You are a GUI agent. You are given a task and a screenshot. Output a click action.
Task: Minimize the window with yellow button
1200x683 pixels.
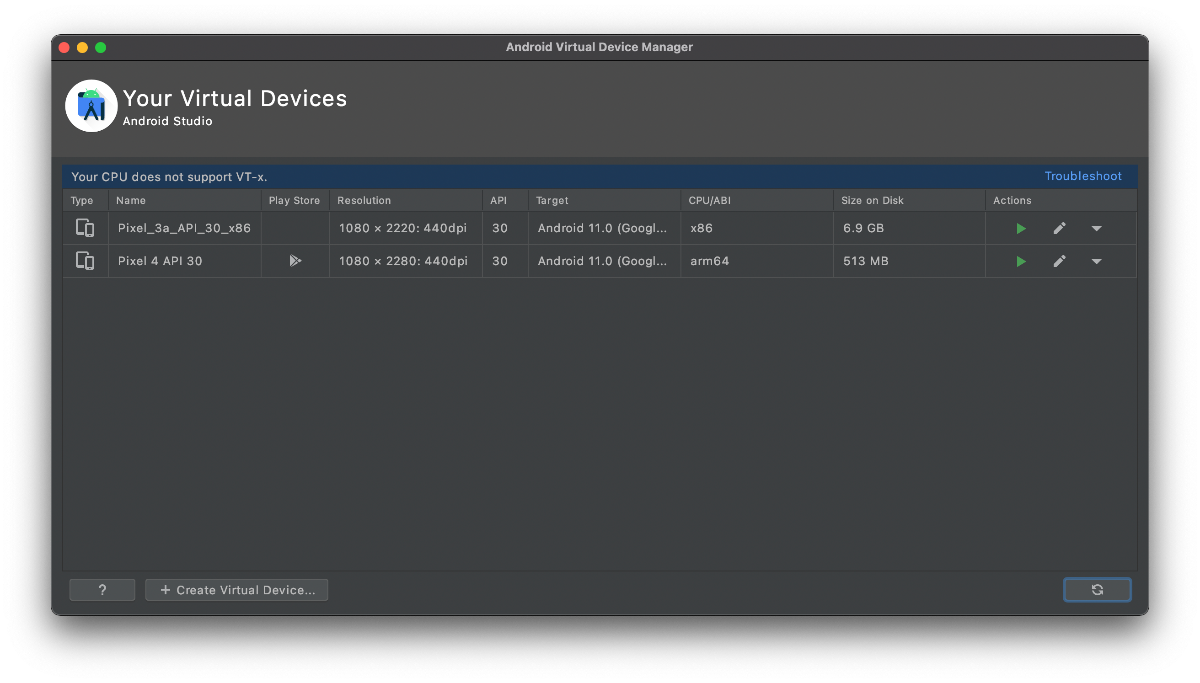82,47
